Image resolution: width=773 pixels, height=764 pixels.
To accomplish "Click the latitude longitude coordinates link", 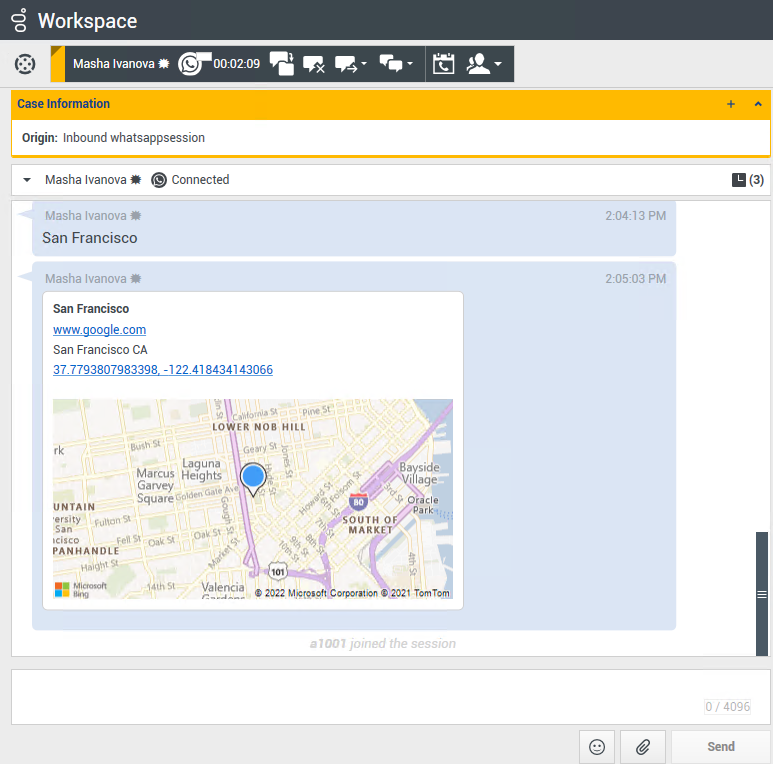I will 163,370.
